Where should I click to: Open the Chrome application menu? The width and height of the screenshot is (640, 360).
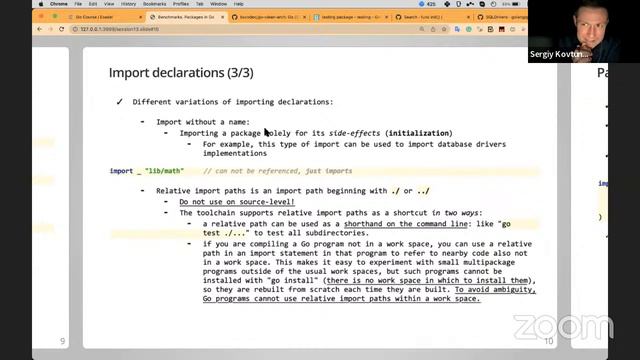(59, 4)
